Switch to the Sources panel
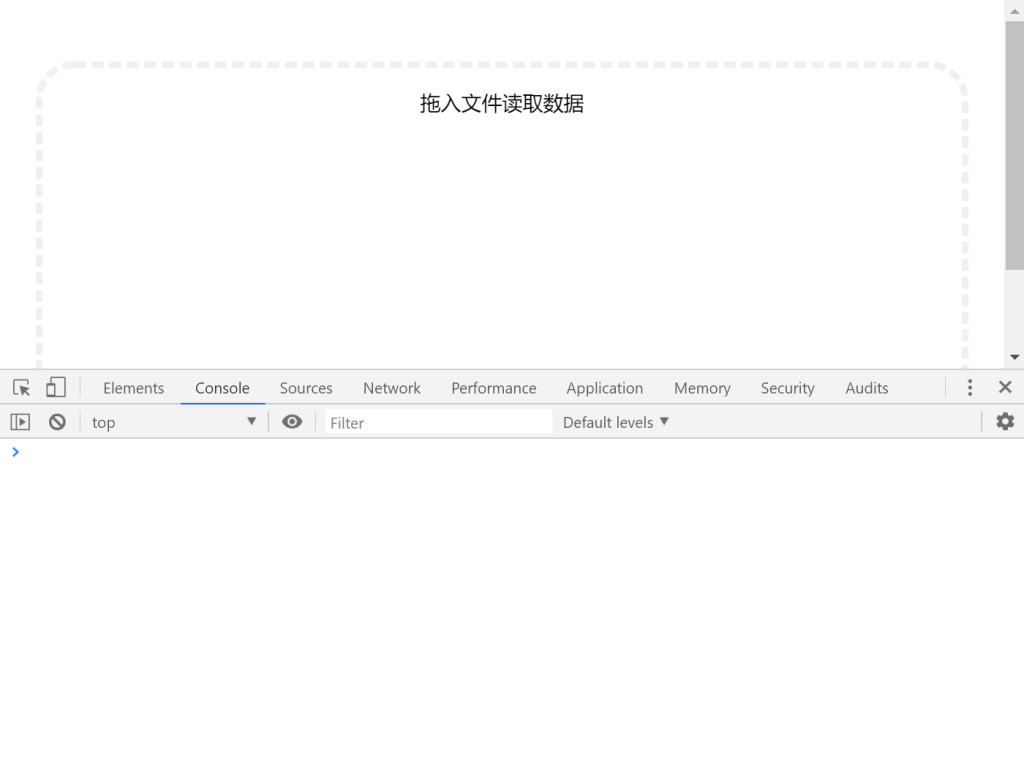1024x768 pixels. pos(305,387)
